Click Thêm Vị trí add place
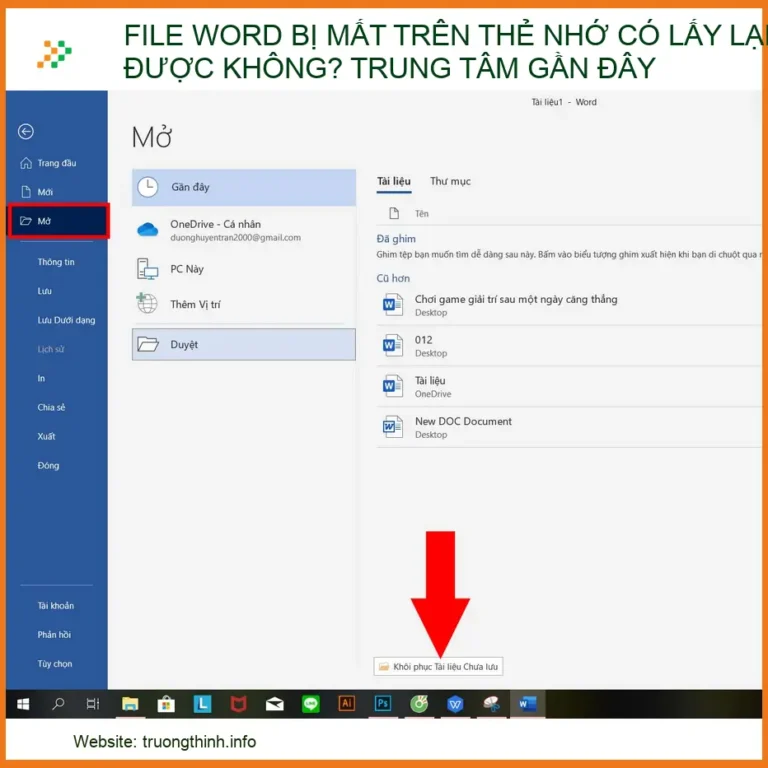The image size is (768, 768). click(x=244, y=305)
